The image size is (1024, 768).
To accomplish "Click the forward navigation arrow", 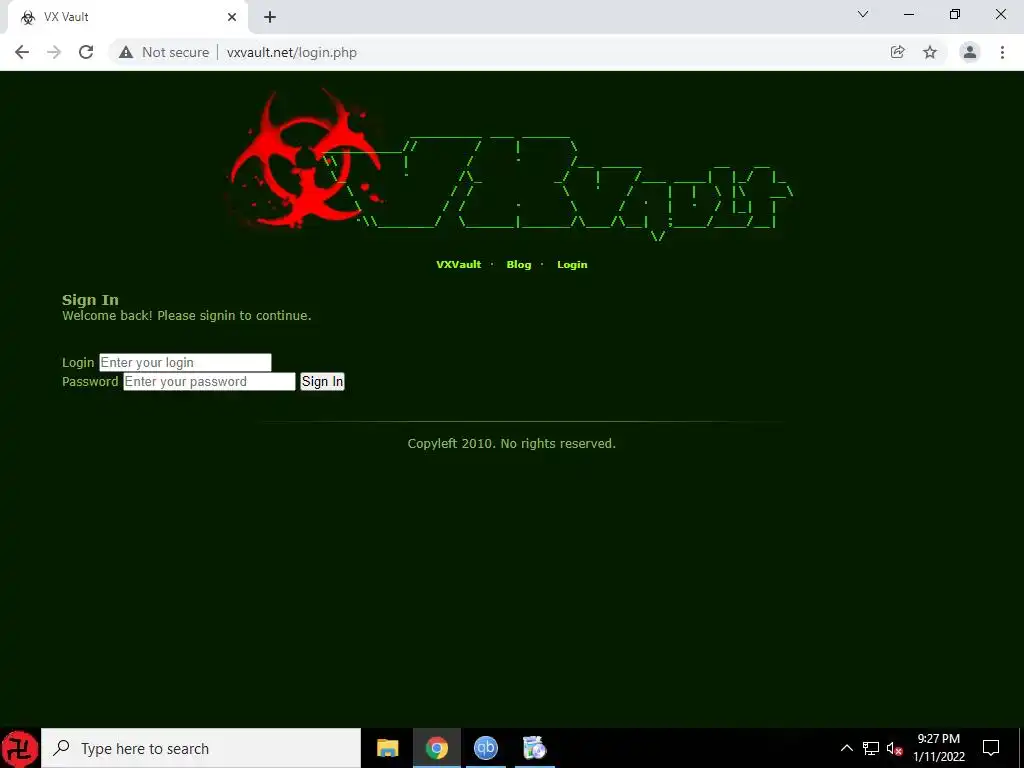I will (x=54, y=52).
